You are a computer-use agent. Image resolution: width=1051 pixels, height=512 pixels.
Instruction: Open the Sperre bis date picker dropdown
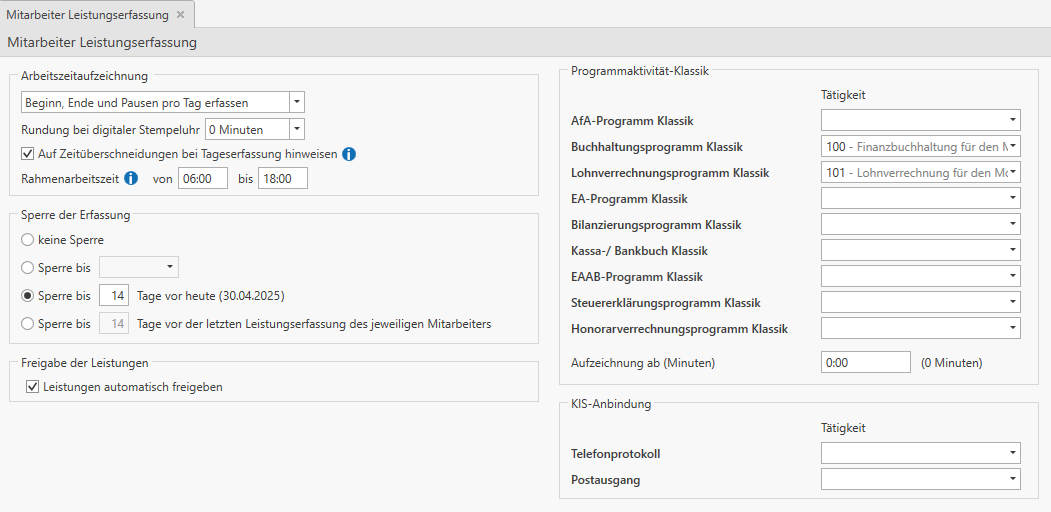pyautogui.click(x=171, y=267)
